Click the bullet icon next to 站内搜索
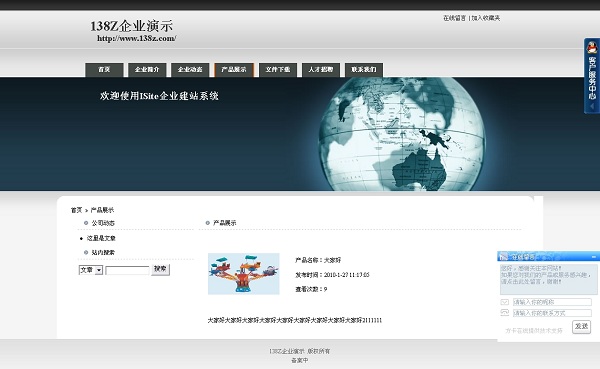 (86, 252)
